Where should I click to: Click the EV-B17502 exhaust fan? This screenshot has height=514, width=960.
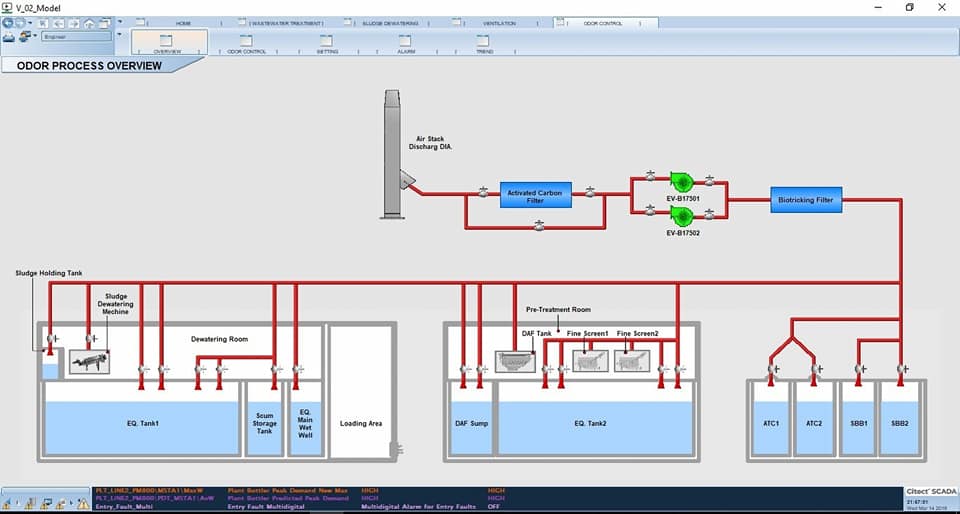(x=680, y=215)
